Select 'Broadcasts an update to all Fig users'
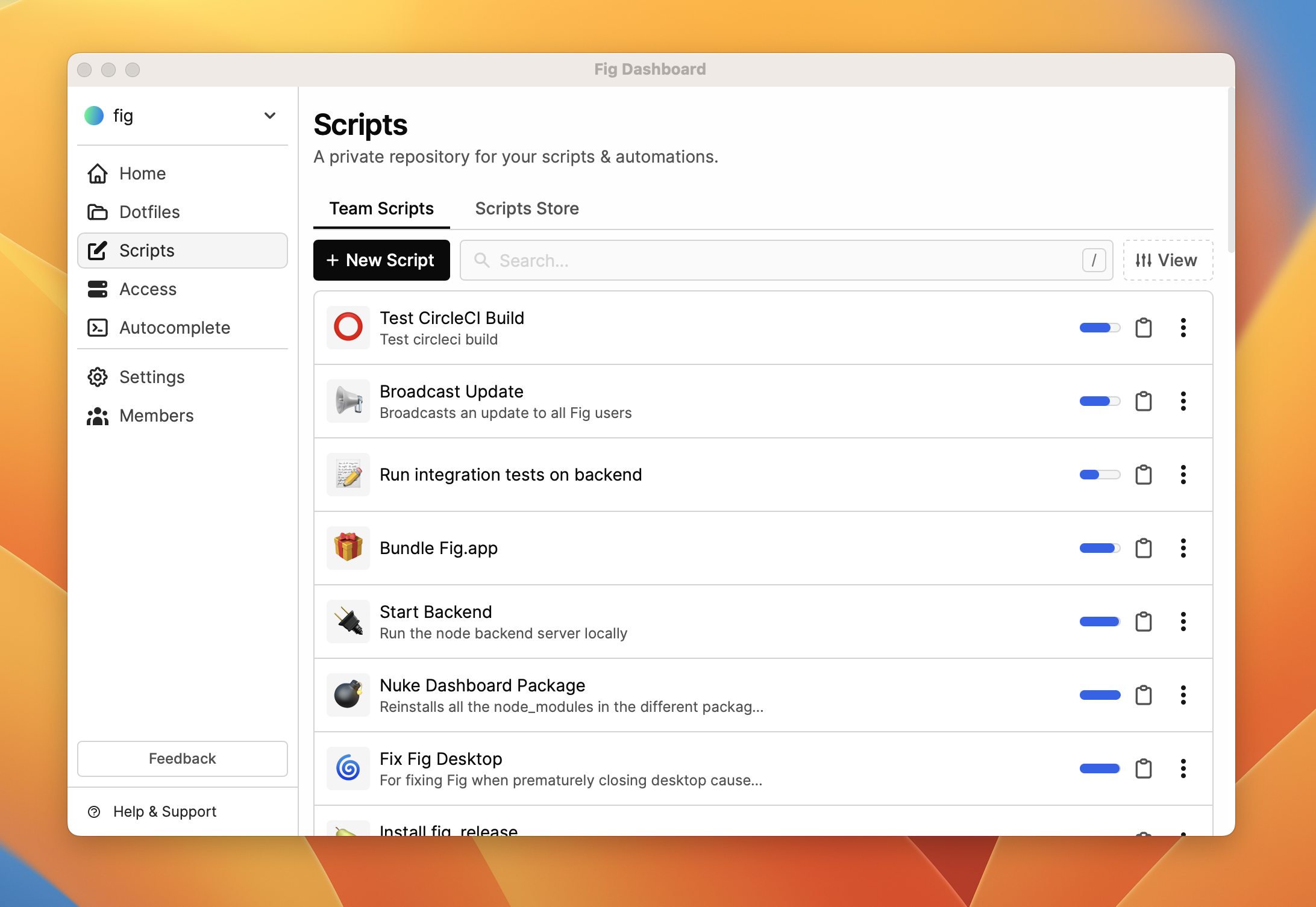This screenshot has height=907, width=1316. [506, 413]
